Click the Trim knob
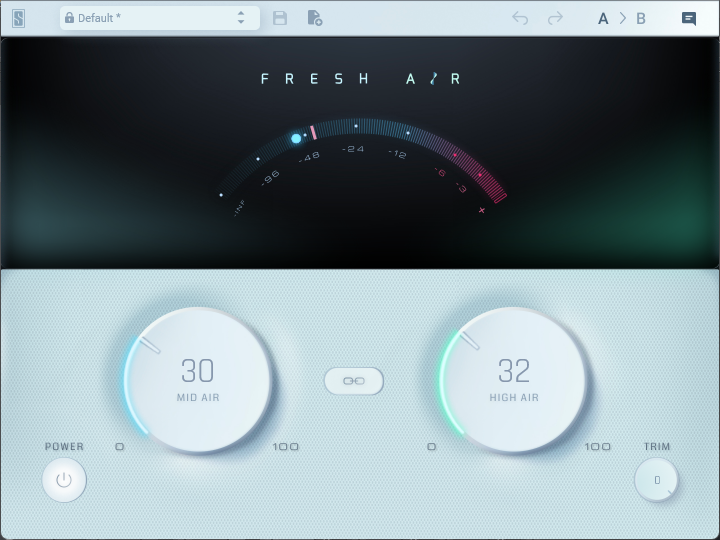 click(657, 480)
